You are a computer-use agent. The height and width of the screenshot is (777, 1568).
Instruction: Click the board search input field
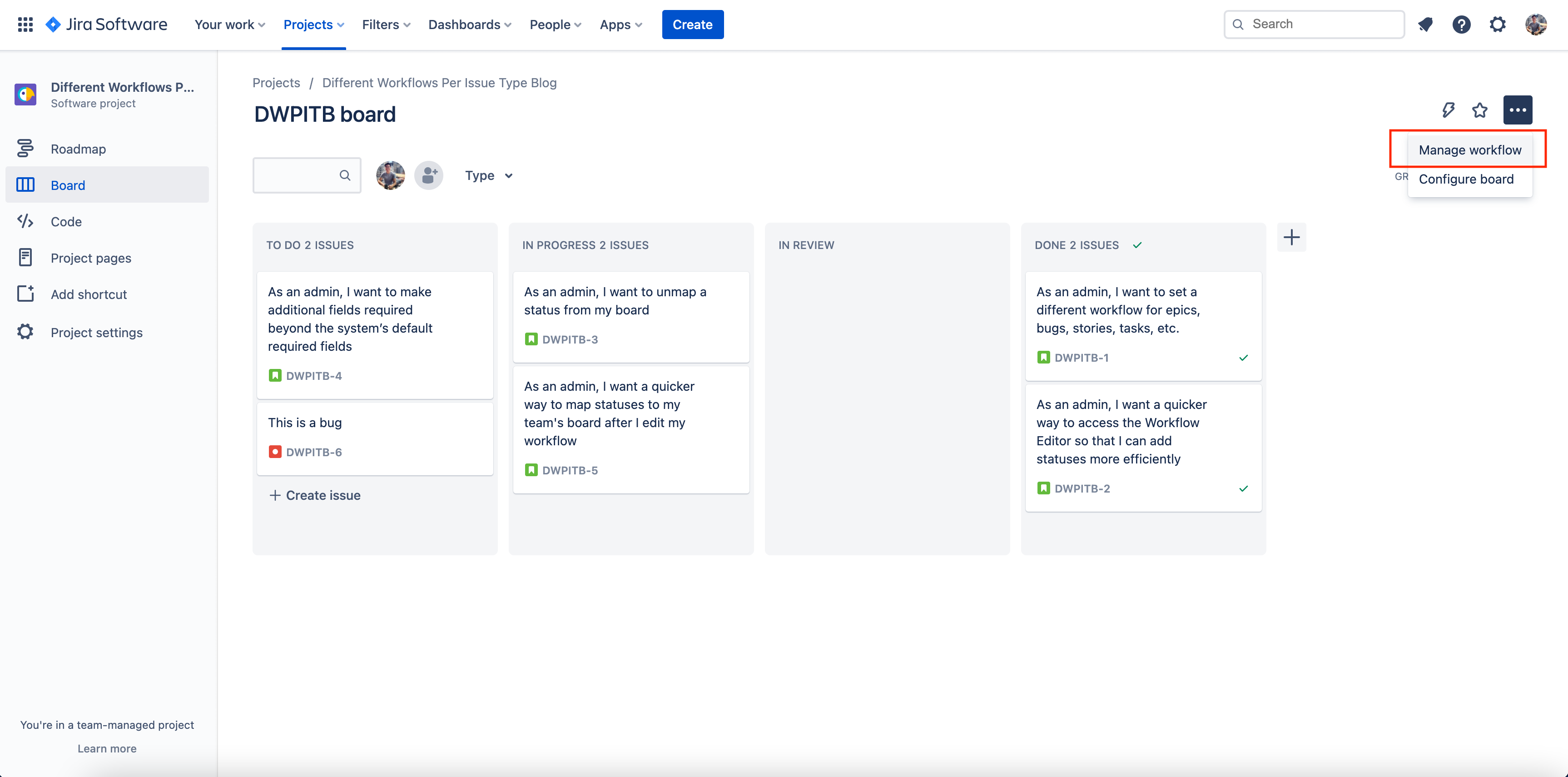pyautogui.click(x=301, y=175)
